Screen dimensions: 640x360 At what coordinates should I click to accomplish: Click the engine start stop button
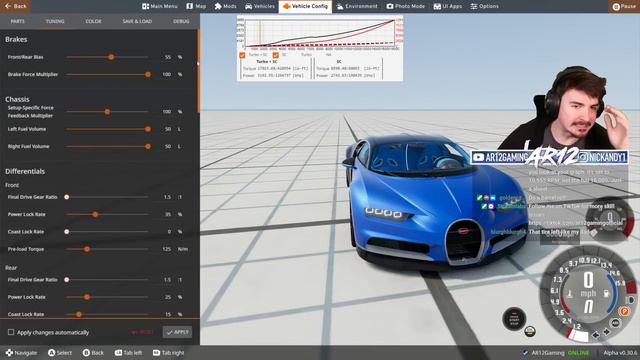(514, 319)
